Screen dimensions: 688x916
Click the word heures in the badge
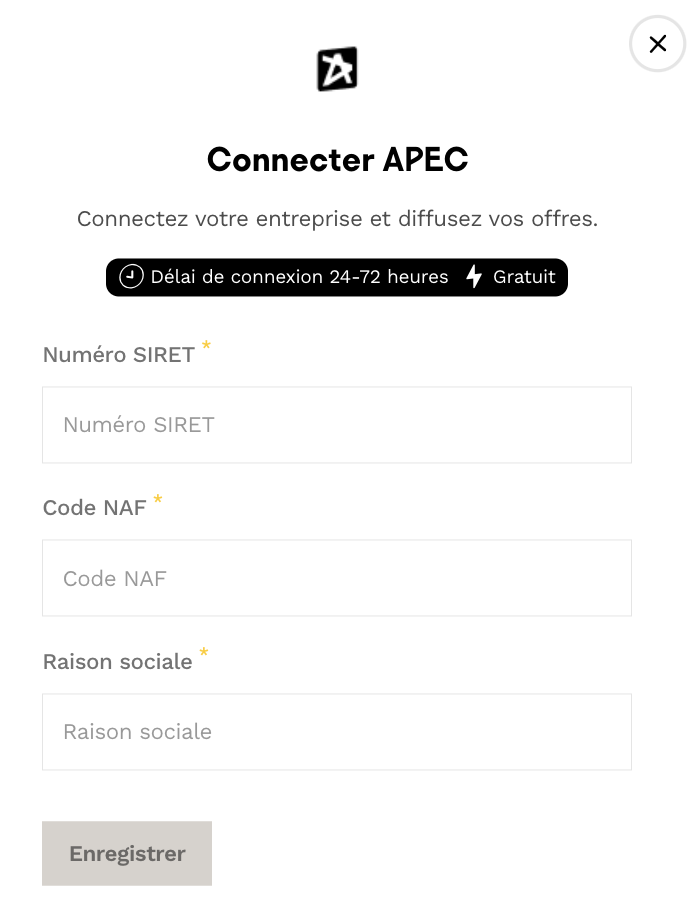(417, 277)
